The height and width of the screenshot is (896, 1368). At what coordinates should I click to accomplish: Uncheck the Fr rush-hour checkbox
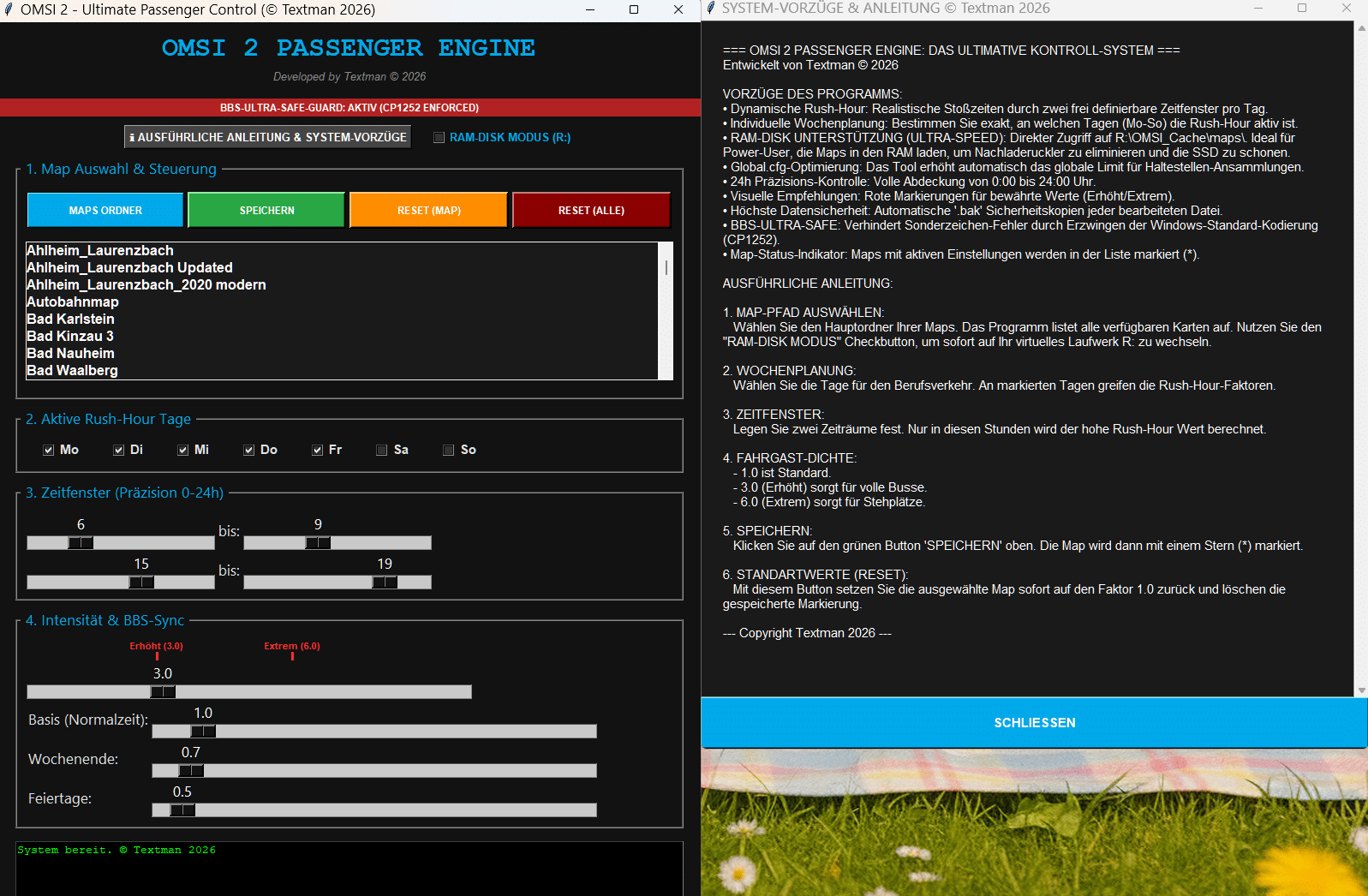tap(318, 451)
